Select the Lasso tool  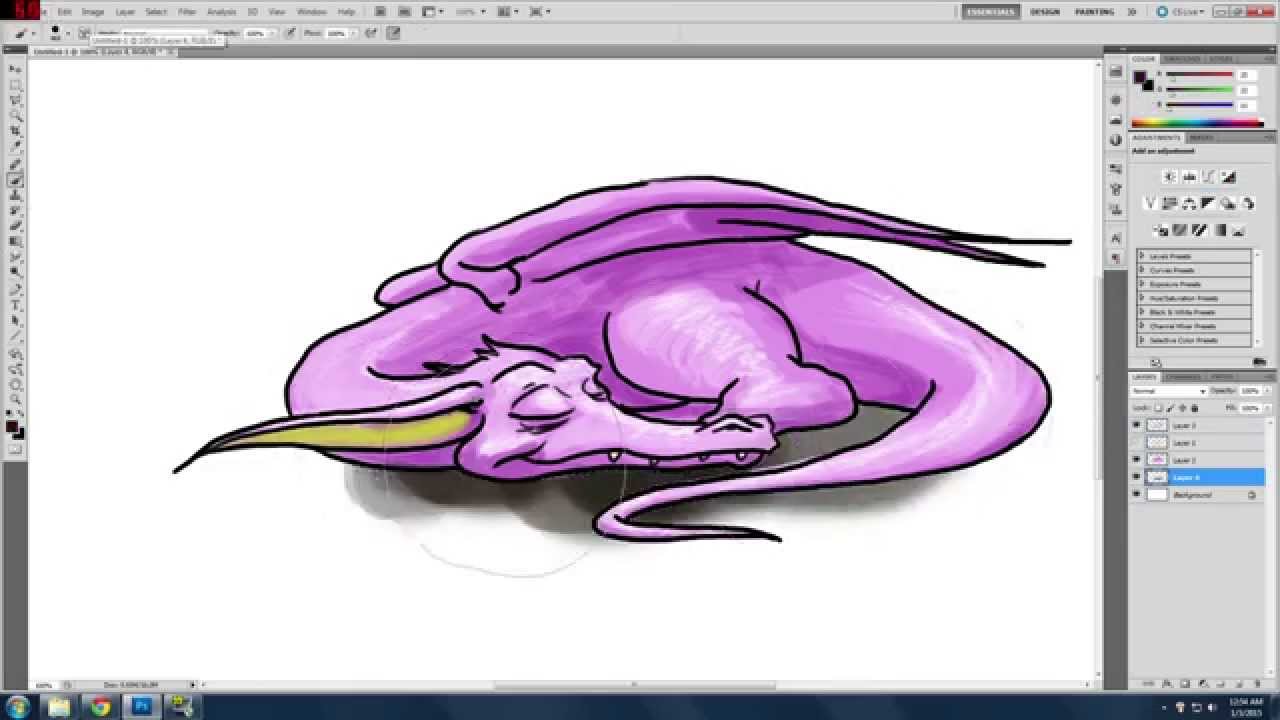15,100
